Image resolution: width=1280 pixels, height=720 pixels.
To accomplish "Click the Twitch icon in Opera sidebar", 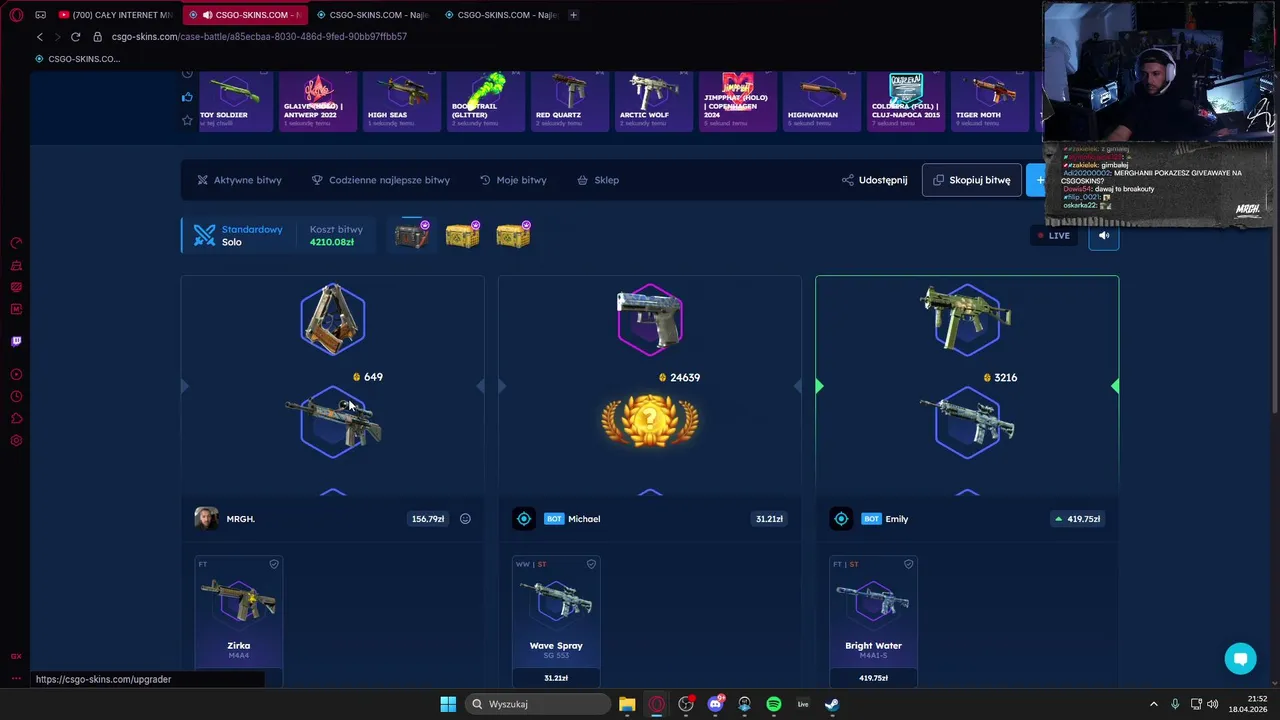I will pos(16,341).
